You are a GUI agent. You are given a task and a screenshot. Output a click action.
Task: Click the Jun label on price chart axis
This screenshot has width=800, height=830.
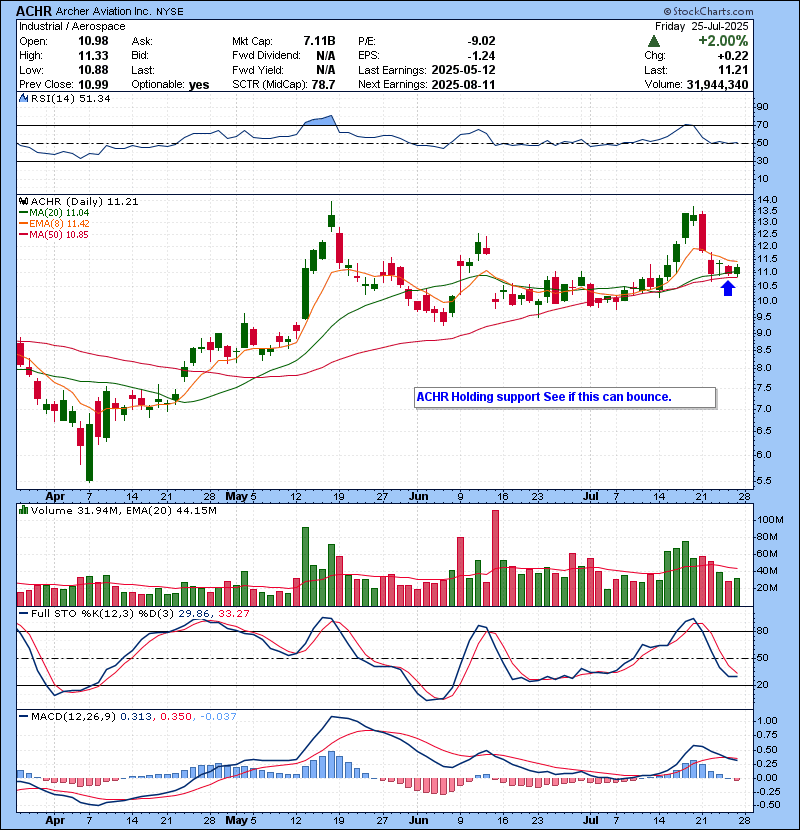(418, 496)
